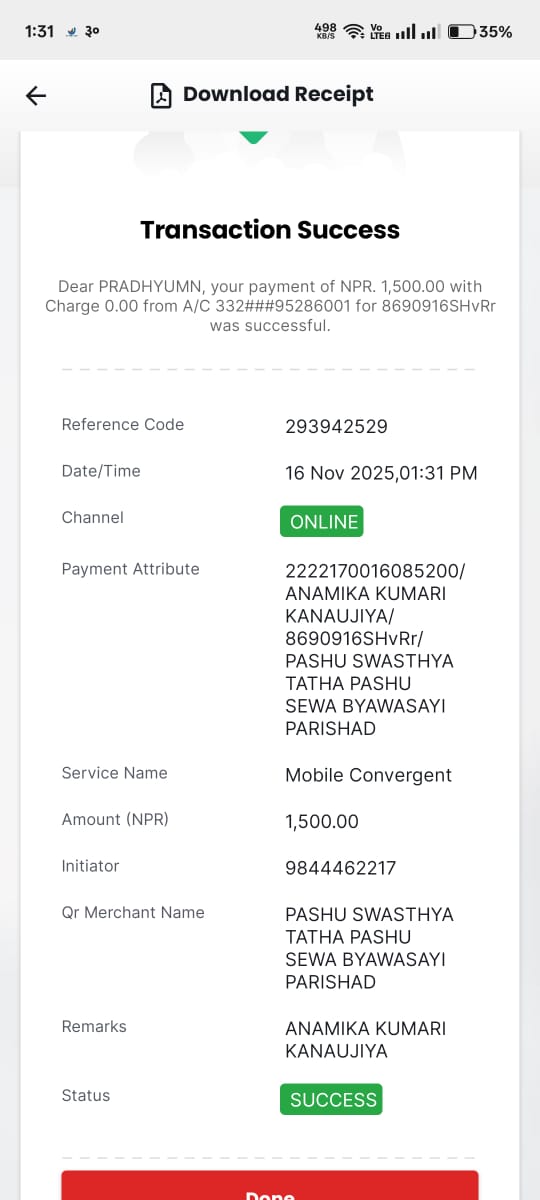Click the red Done button
The image size is (540, 1200).
click(270, 1186)
